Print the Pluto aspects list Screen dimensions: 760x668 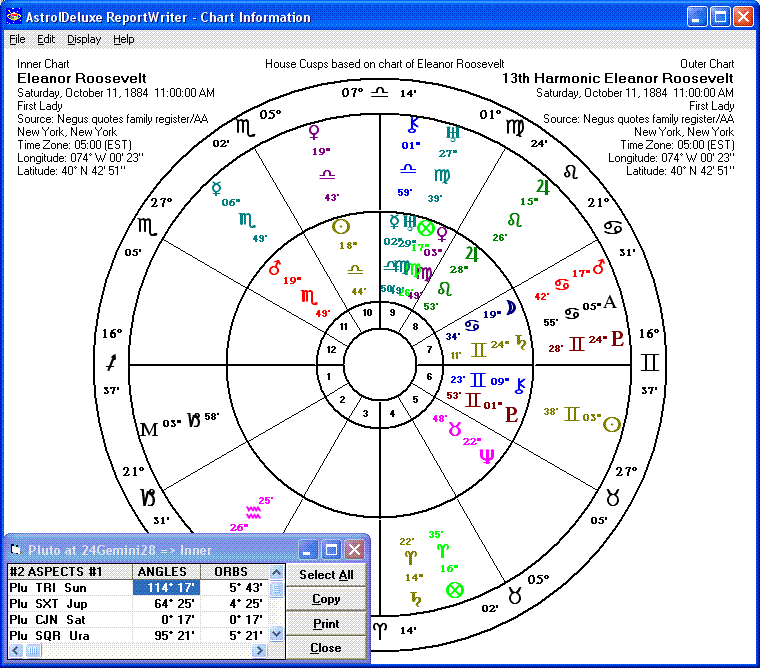coord(326,623)
